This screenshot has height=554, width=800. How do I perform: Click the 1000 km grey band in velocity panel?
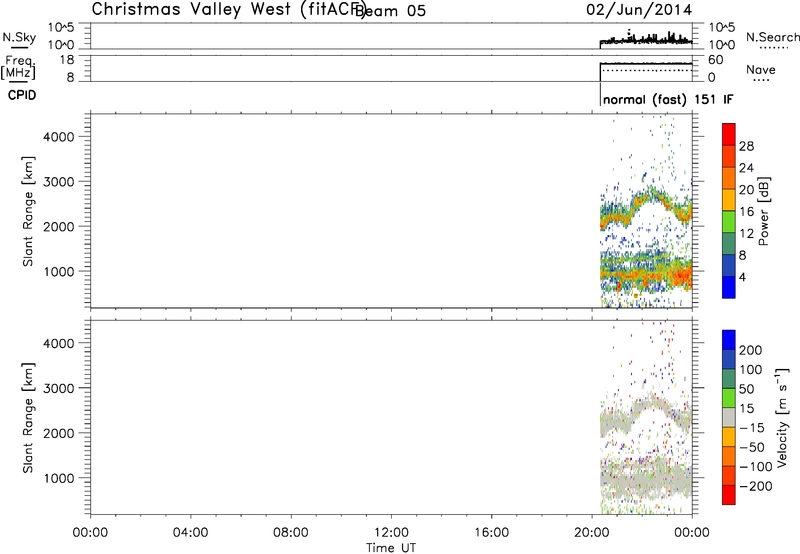click(645, 482)
